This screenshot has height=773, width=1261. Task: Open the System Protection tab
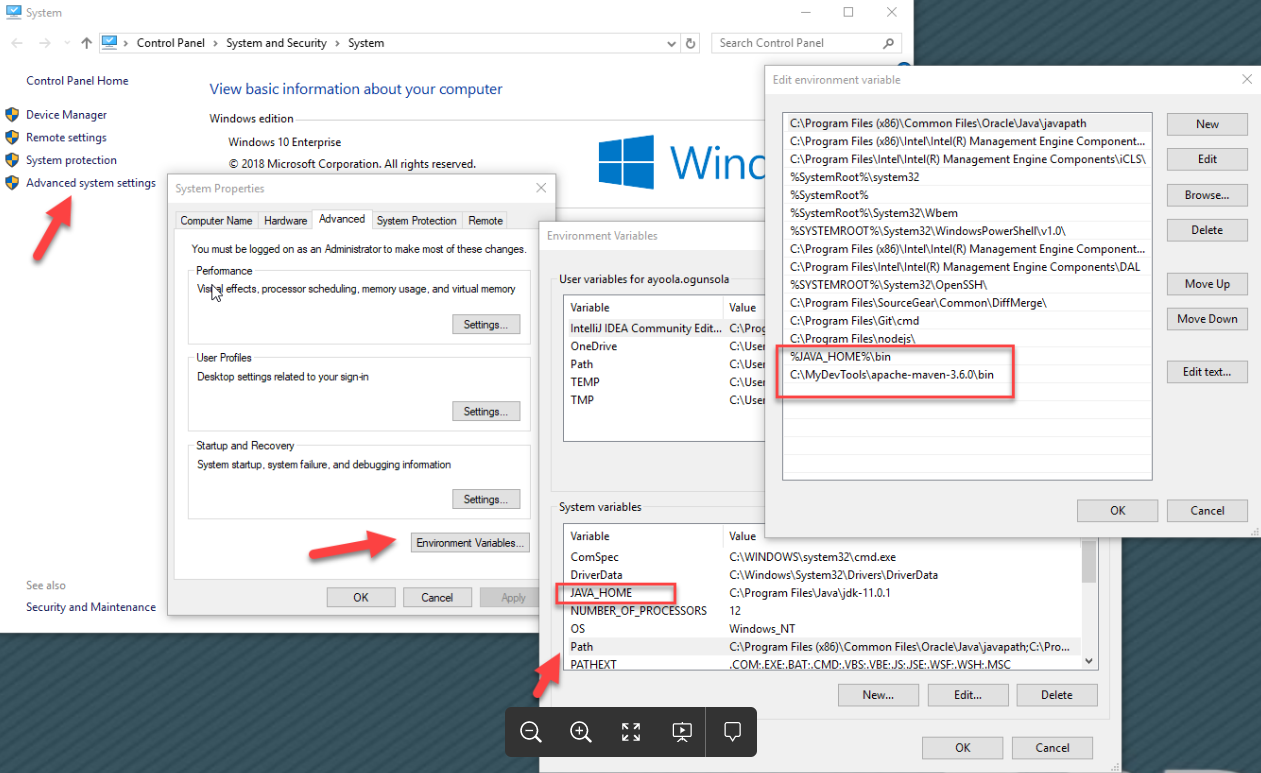point(416,220)
